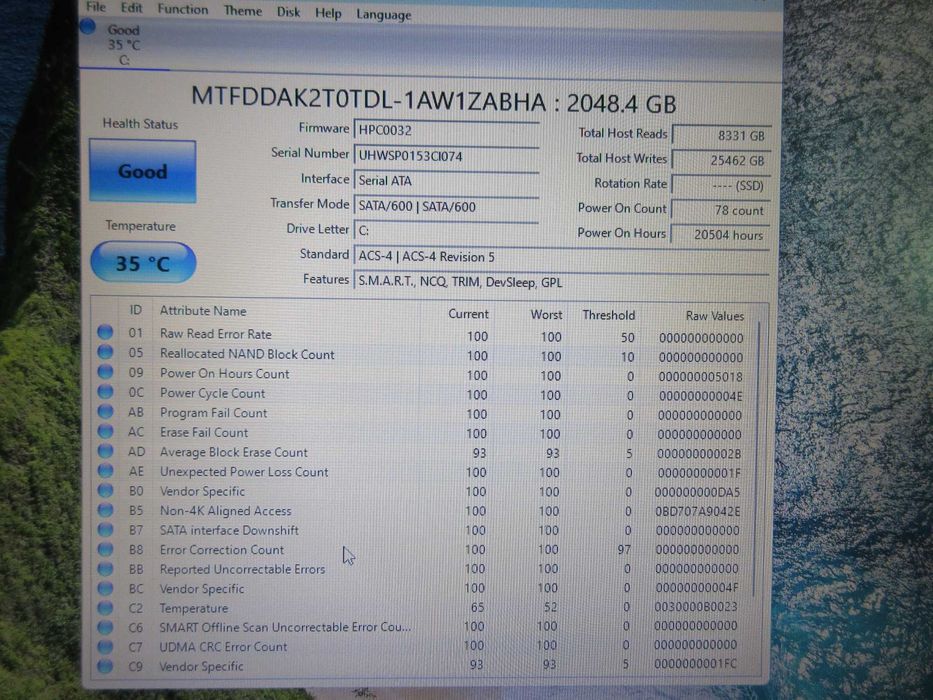Image resolution: width=933 pixels, height=700 pixels.
Task: Click the Threshold column header
Action: point(609,315)
